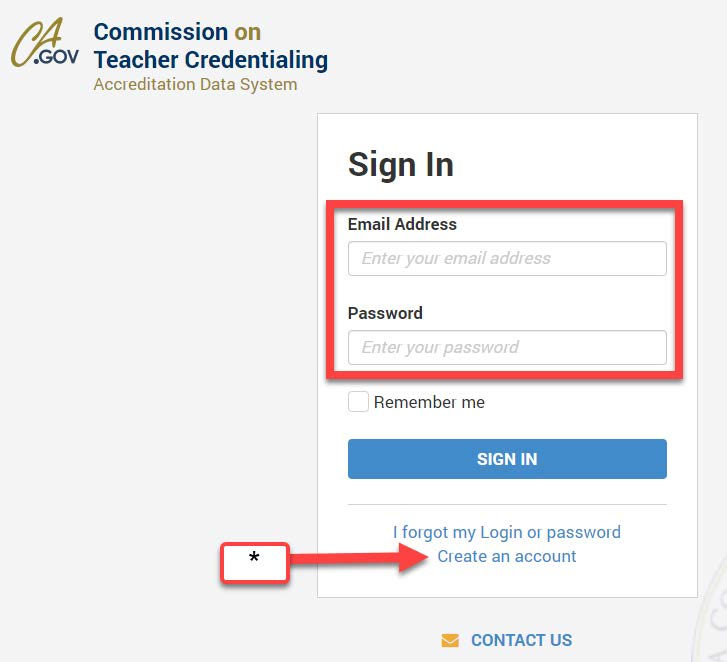This screenshot has height=662, width=727.
Task: Follow the "Create an account" link
Action: 507,556
